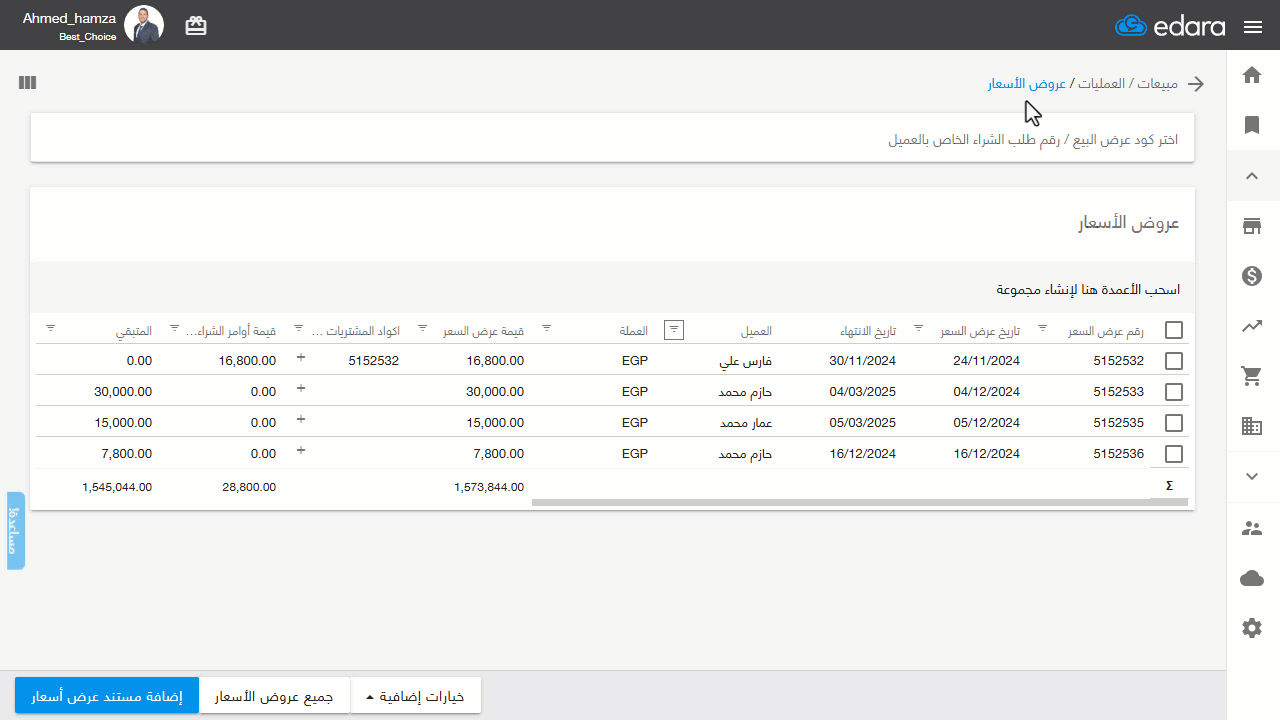Toggle the select-all checkbox in the table header
Viewport: 1280px width, 720px height.
click(1174, 330)
